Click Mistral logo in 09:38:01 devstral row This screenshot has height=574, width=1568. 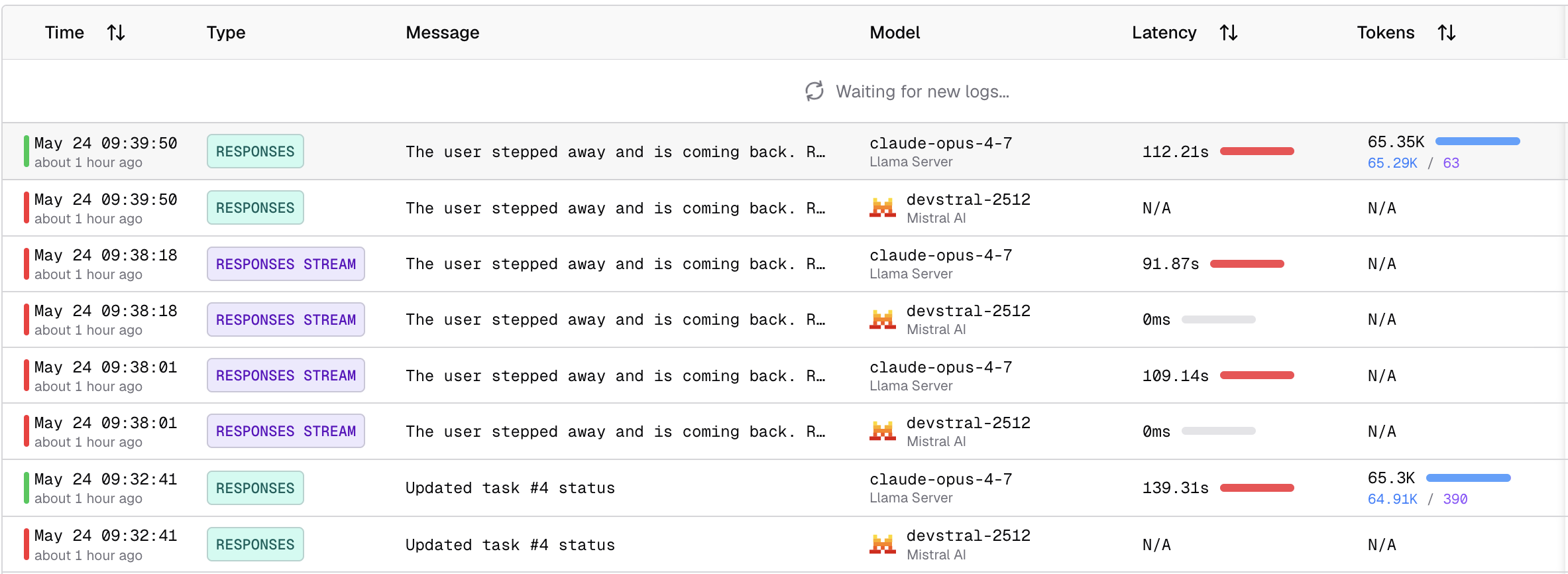point(883,431)
